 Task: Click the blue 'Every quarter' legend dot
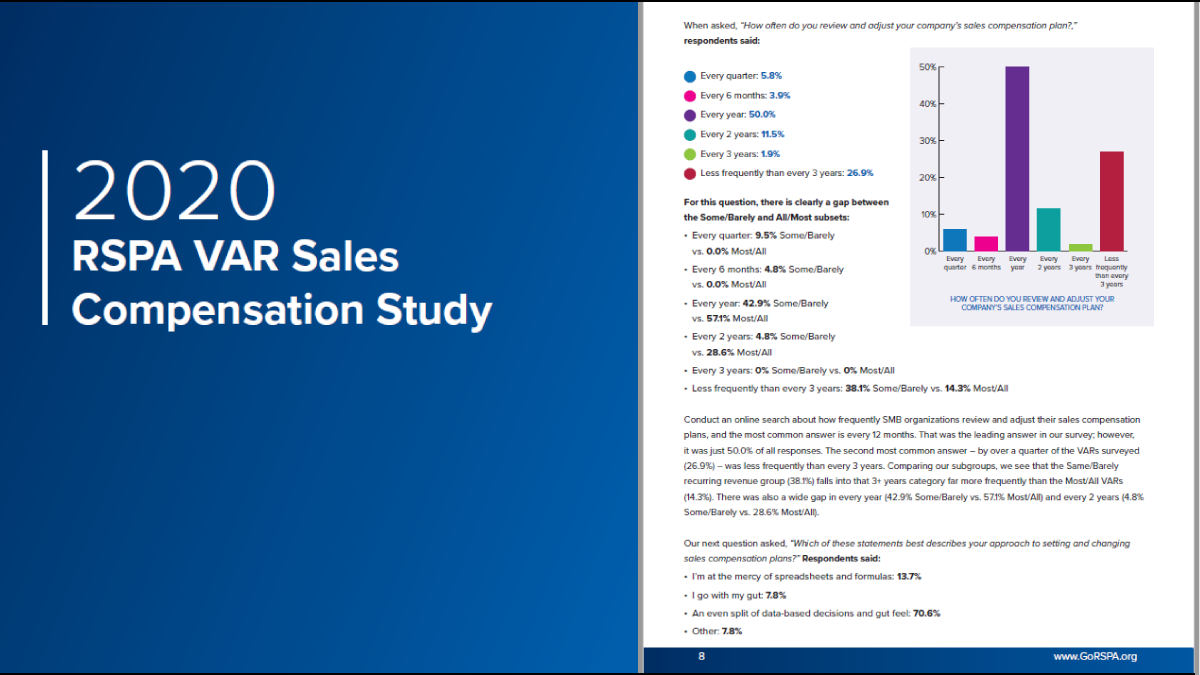click(x=690, y=76)
